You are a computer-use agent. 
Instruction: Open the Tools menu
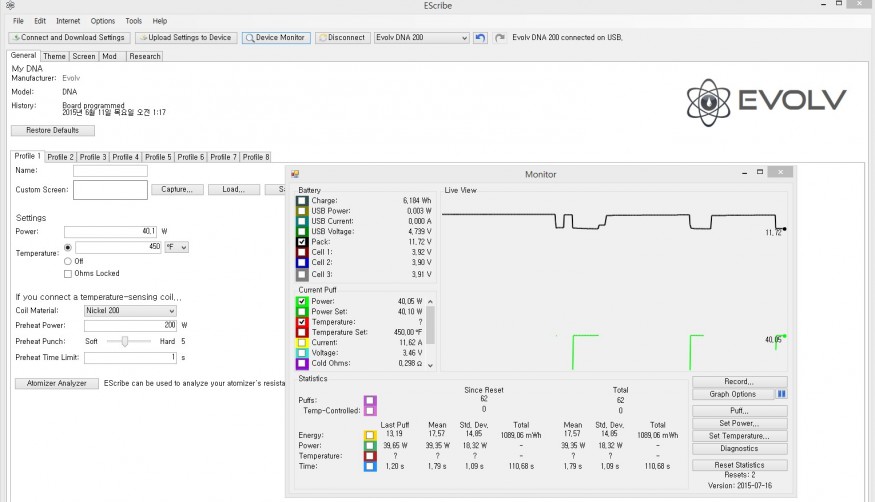tap(133, 21)
